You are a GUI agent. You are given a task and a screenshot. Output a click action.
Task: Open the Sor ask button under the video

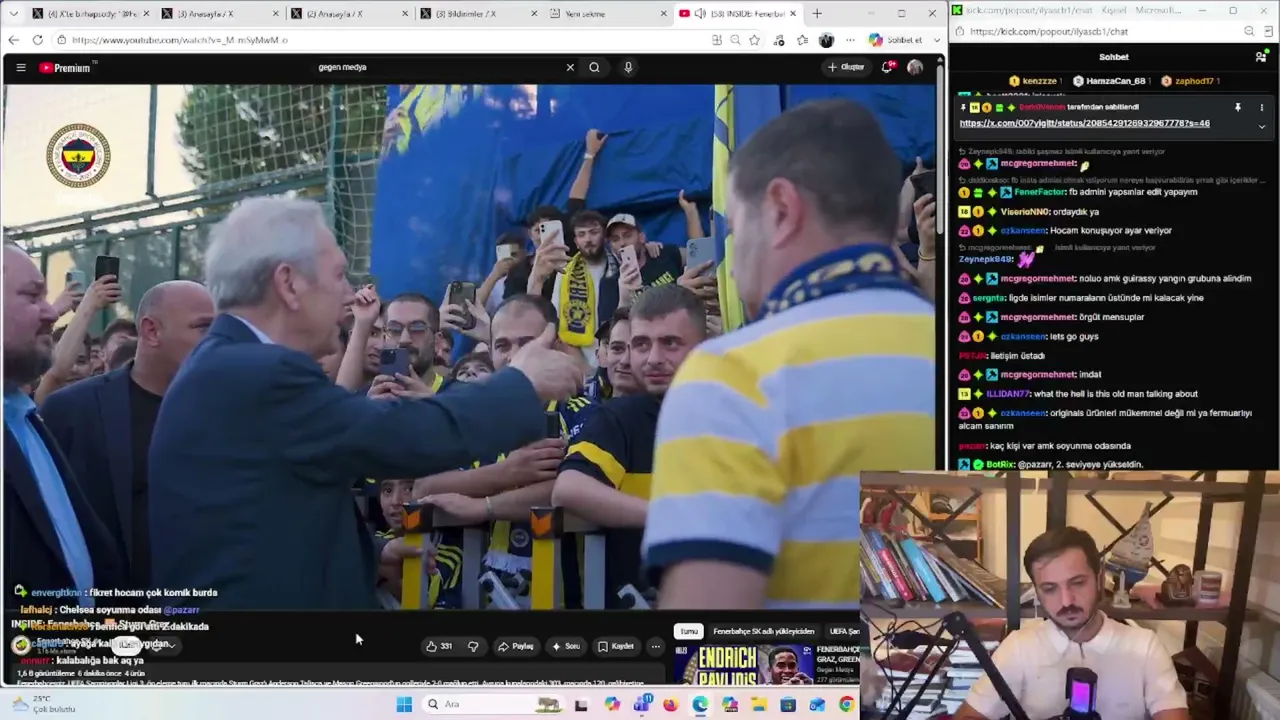pos(566,646)
